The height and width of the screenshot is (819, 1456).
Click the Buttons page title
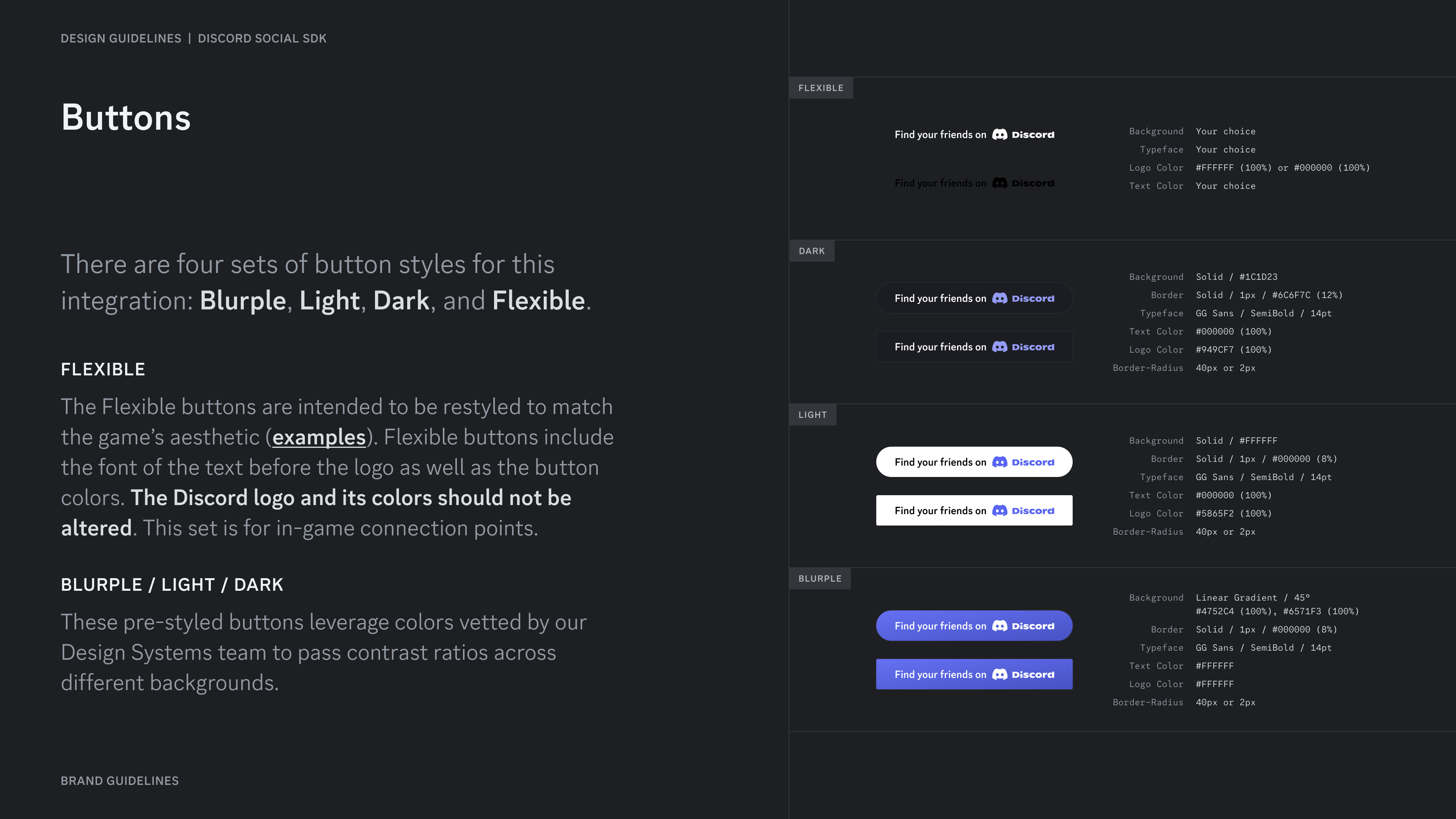pos(126,118)
